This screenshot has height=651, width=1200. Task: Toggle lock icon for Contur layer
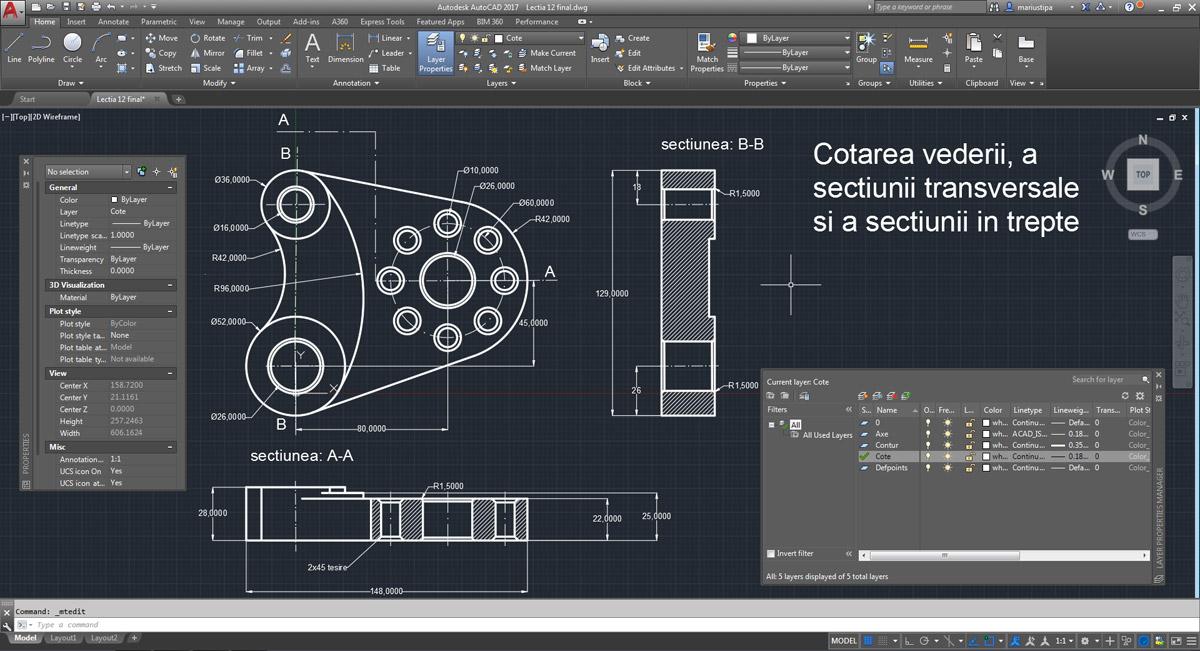(969, 445)
